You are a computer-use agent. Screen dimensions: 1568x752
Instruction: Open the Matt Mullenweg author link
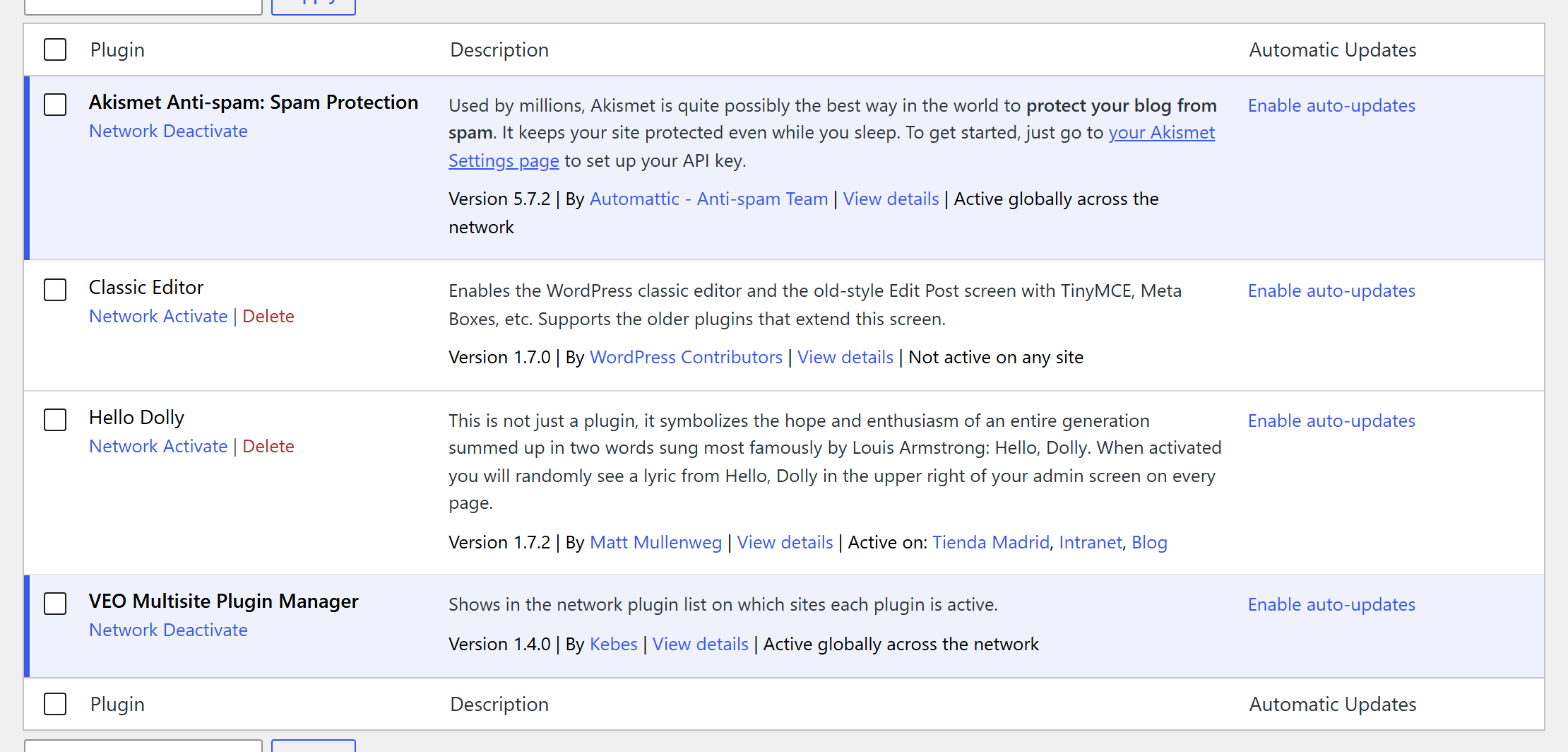click(x=655, y=543)
